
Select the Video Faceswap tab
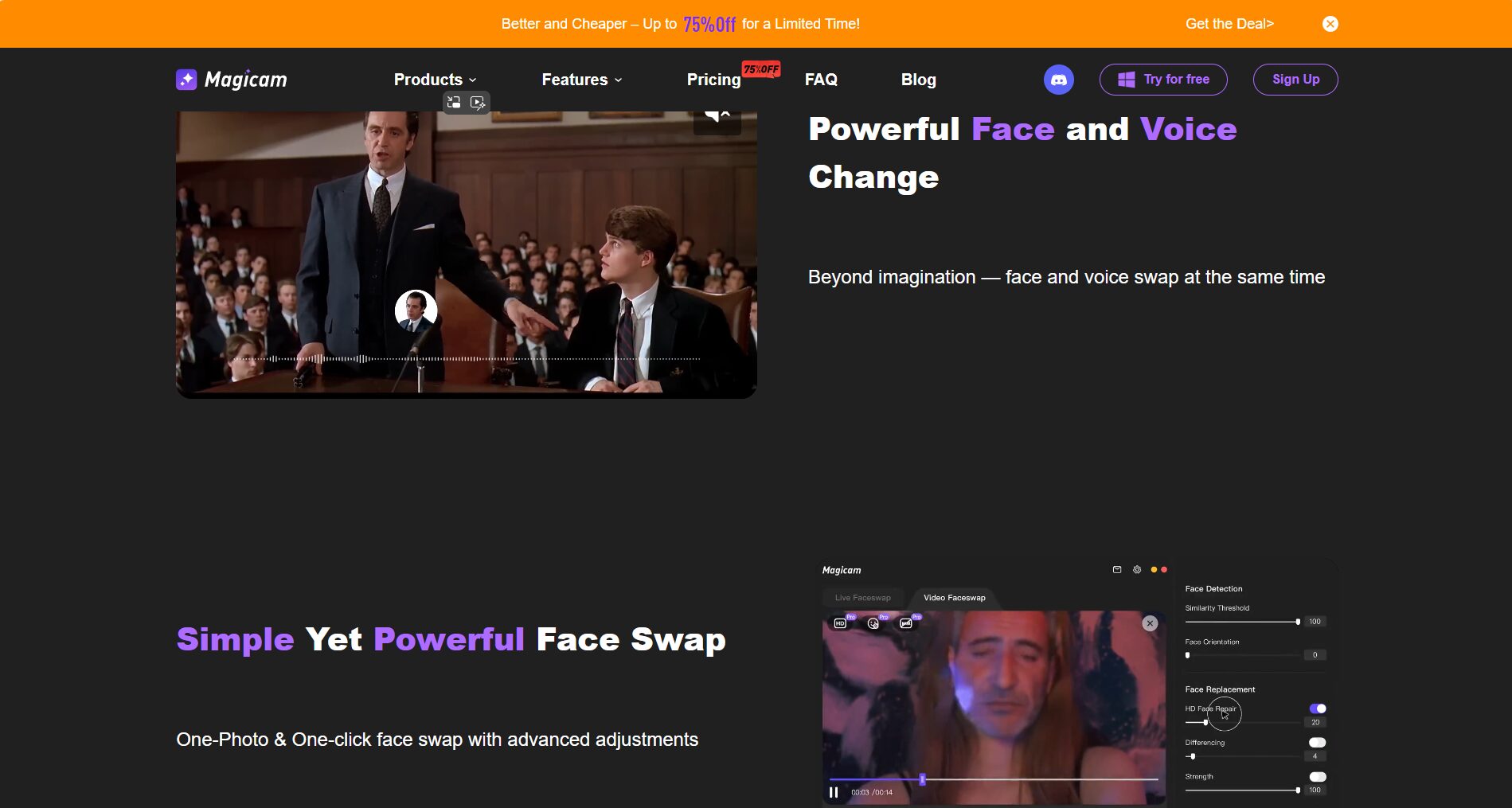(954, 598)
